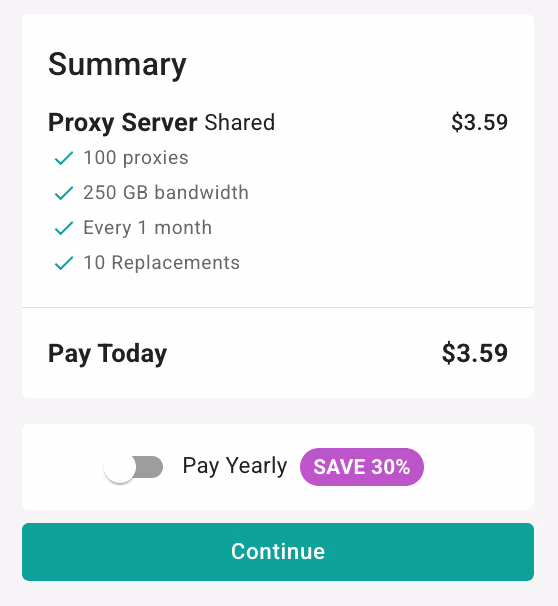The image size is (558, 606).
Task: Click the white knob of yearly switch
Action: (120, 468)
